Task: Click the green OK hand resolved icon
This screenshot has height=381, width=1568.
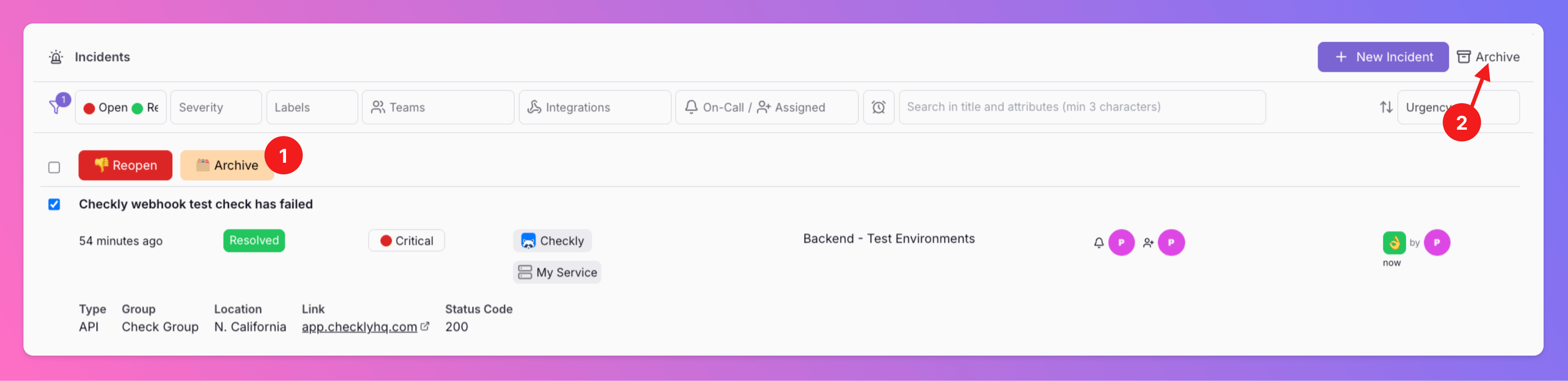Action: (1393, 242)
